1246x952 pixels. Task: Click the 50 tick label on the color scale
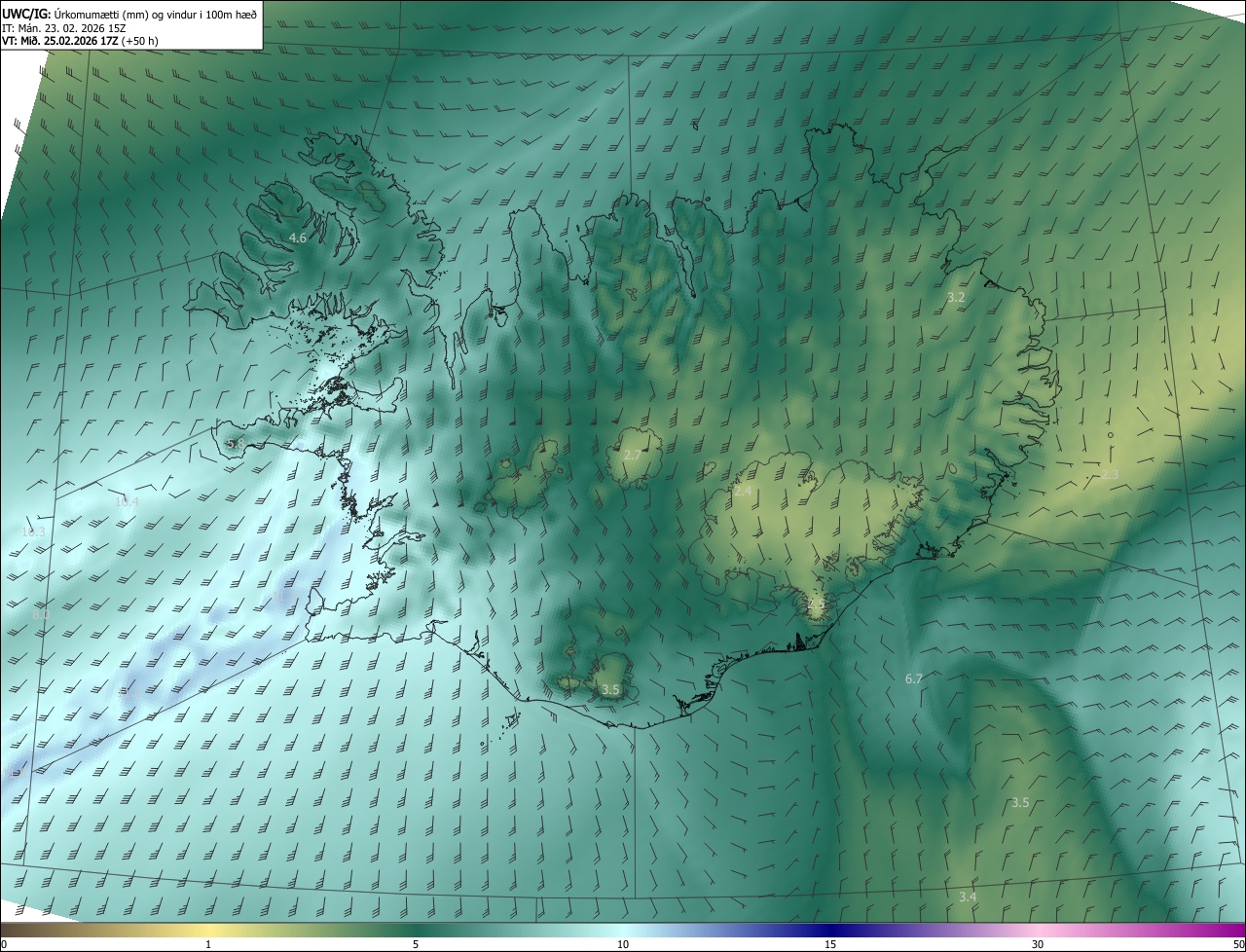tap(1238, 944)
